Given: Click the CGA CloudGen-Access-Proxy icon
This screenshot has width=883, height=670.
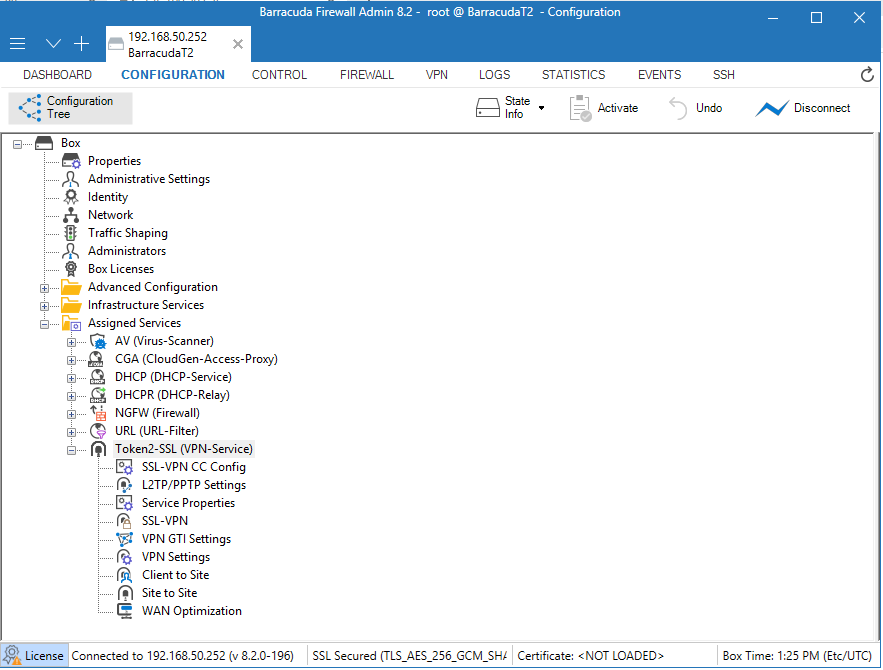Looking at the screenshot, I should click(97, 359).
